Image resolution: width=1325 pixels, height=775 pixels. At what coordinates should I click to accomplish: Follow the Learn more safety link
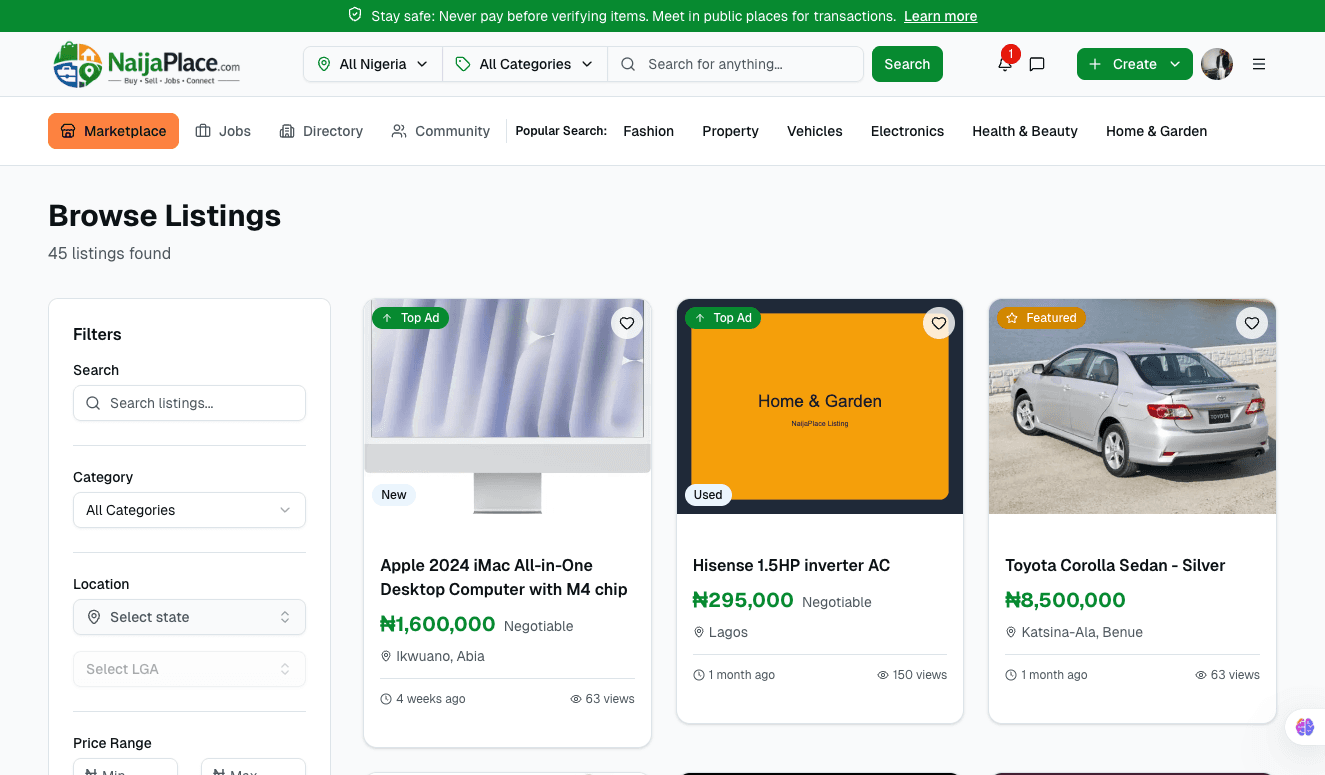940,16
